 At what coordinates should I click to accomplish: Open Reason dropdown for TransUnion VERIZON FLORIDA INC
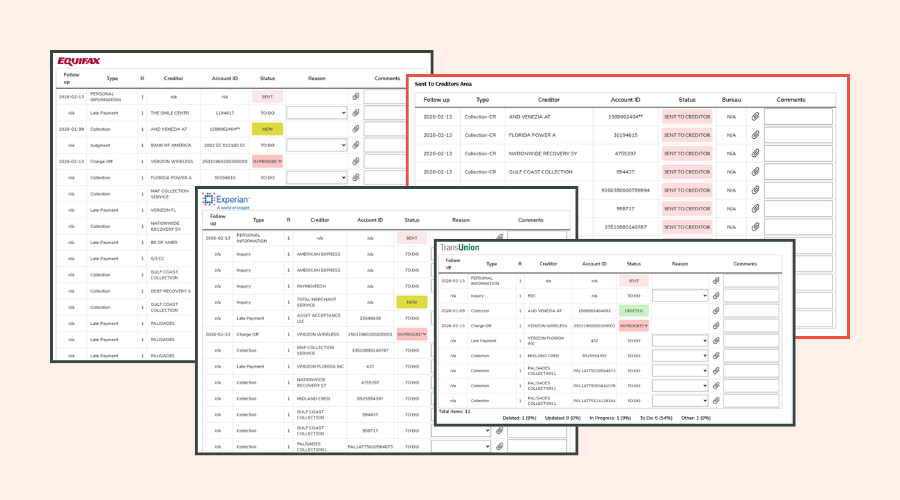tap(680, 340)
